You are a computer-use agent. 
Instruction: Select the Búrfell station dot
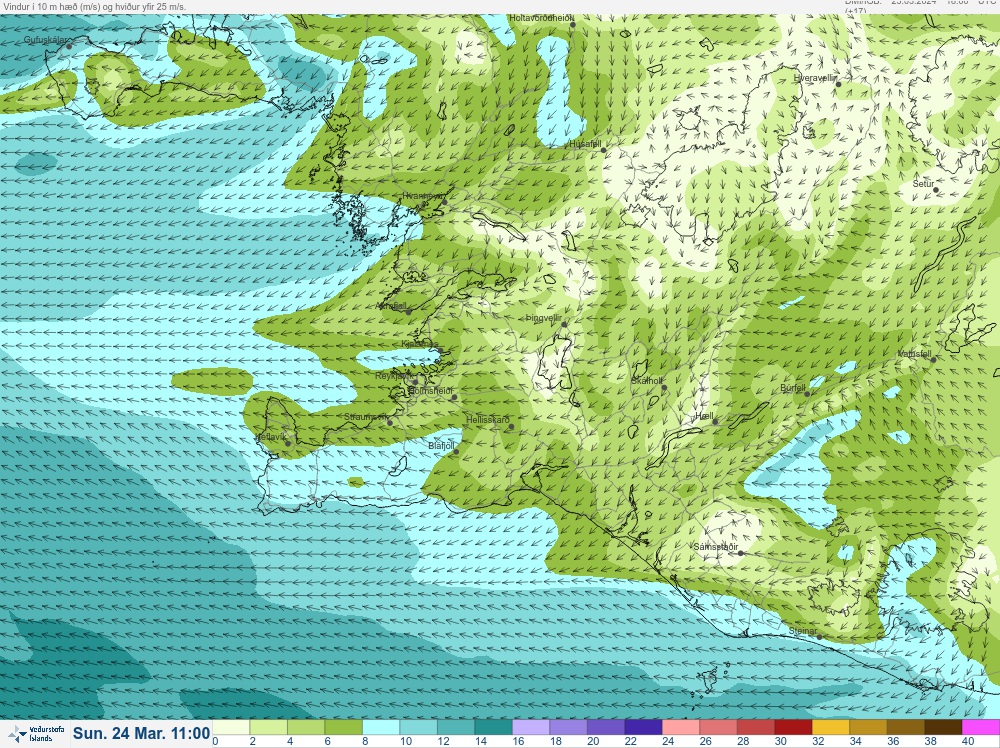click(807, 394)
